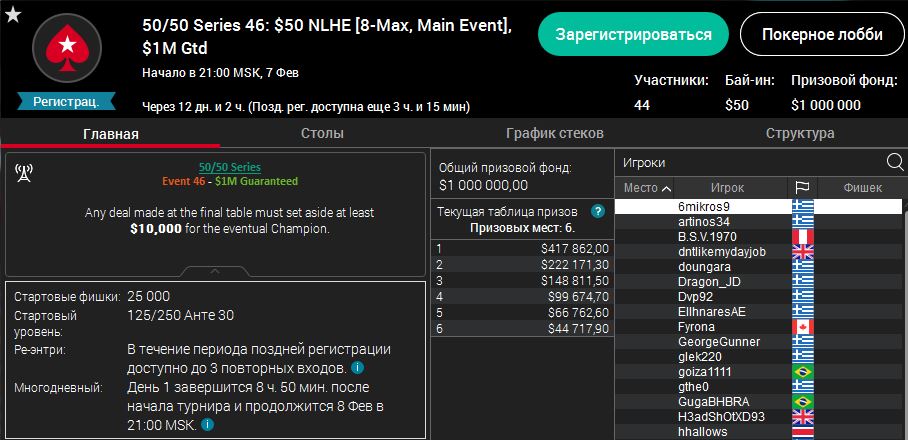Switch to the Столы tab
Screen dimensions: 908x440
click(x=322, y=133)
